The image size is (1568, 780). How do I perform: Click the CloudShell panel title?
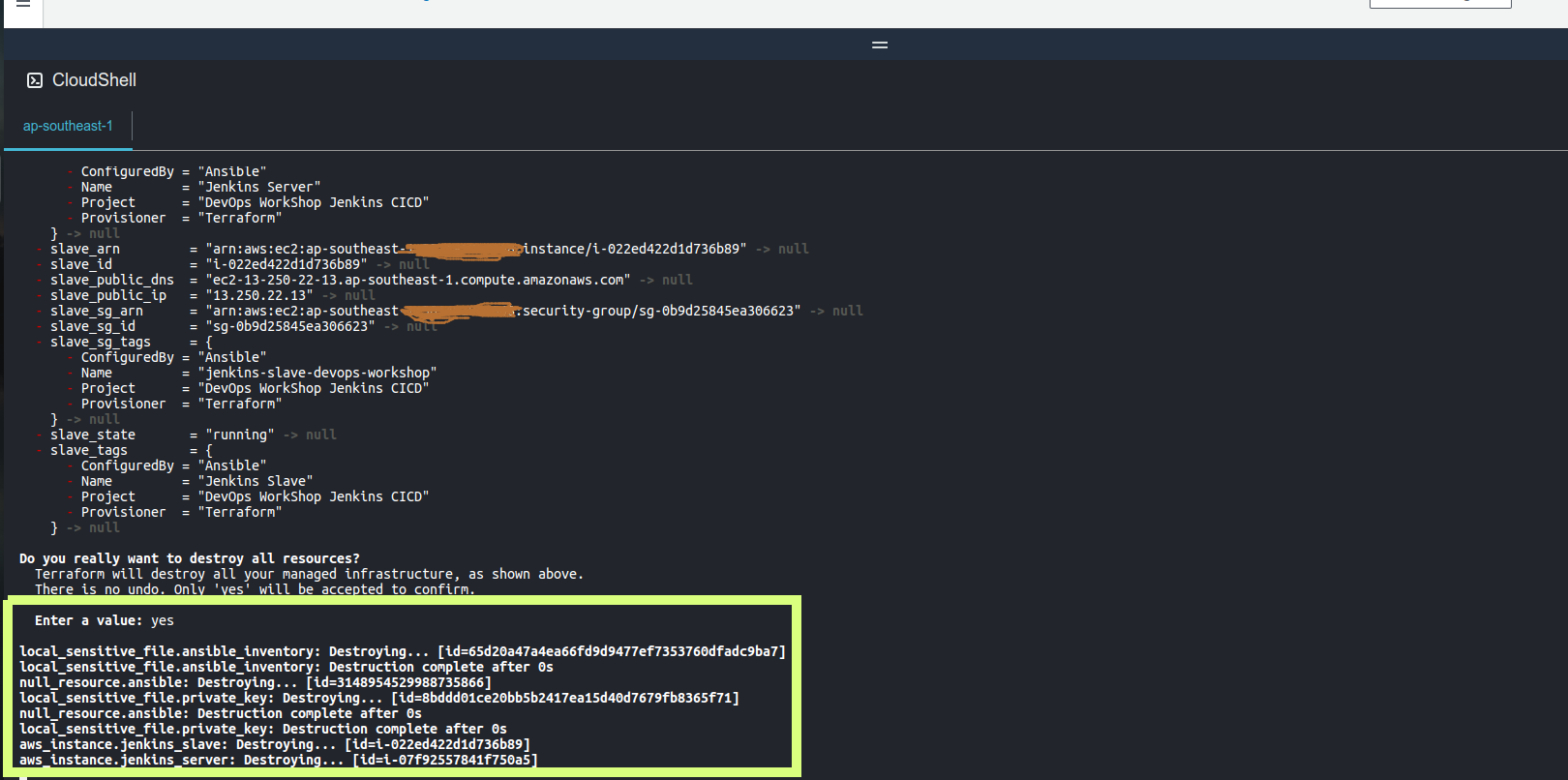coord(94,80)
